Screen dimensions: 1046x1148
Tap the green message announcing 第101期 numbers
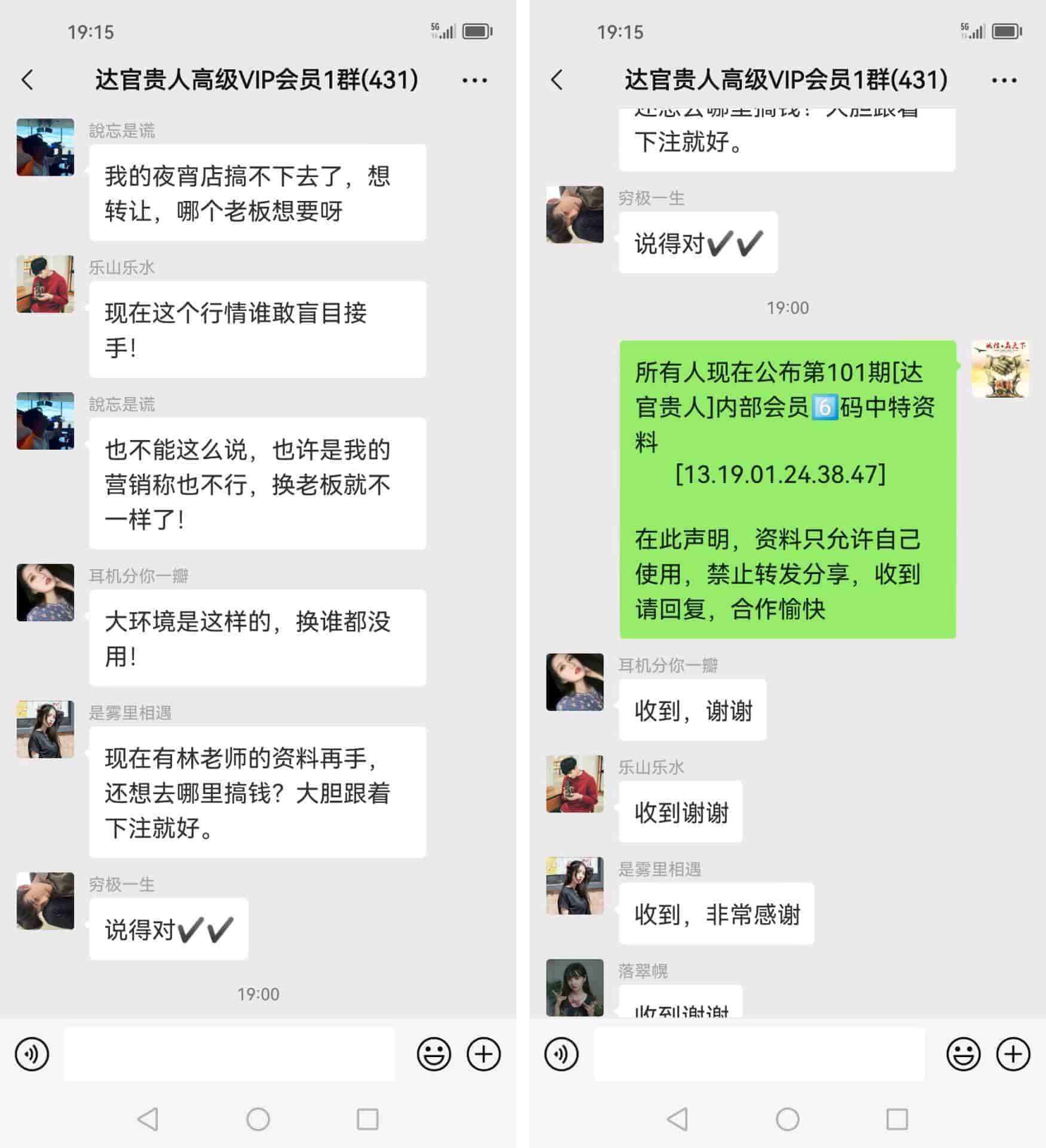788,489
